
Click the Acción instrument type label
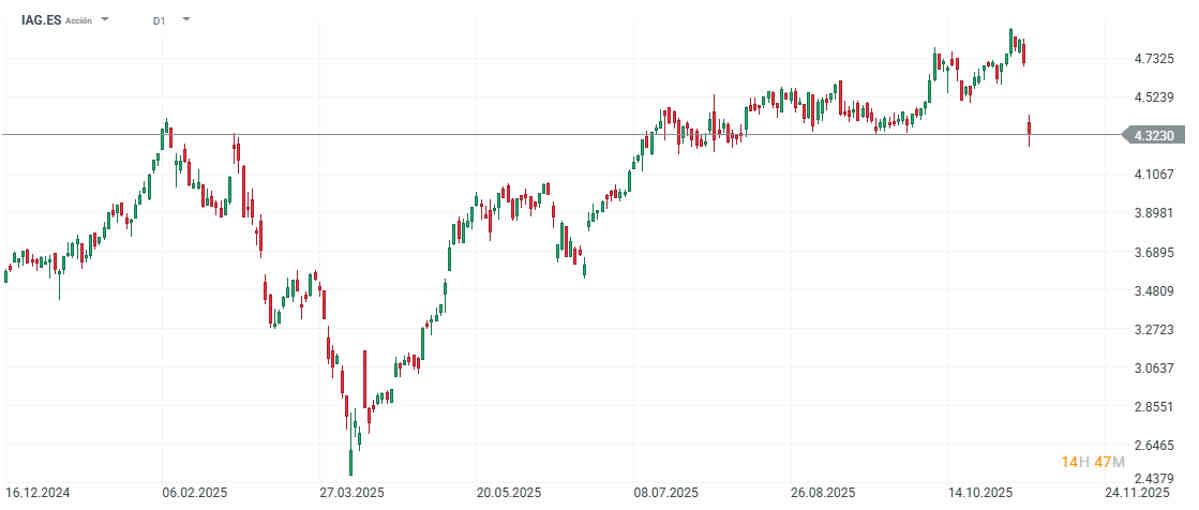click(79, 20)
